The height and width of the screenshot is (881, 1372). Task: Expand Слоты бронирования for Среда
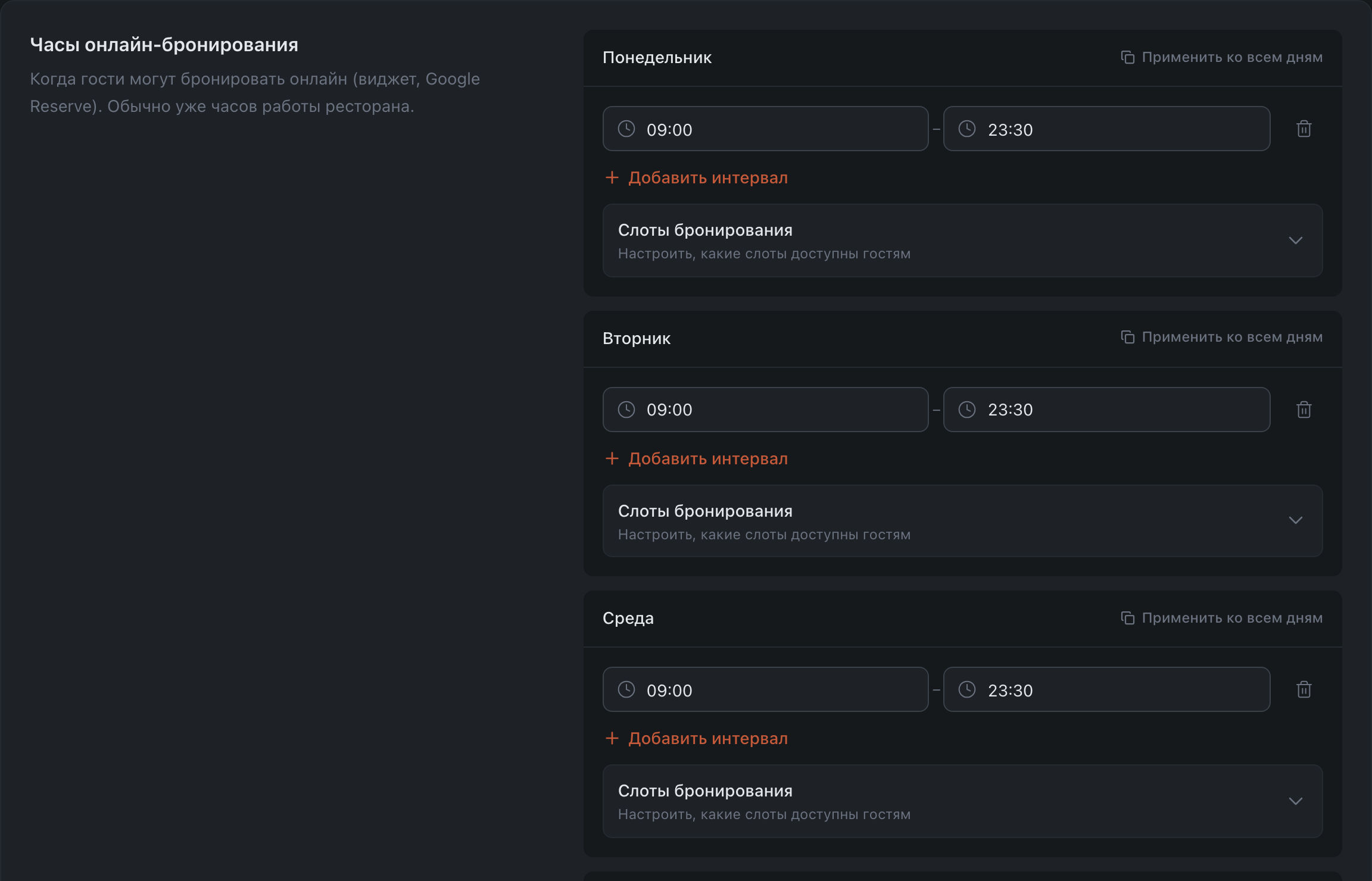coord(962,801)
